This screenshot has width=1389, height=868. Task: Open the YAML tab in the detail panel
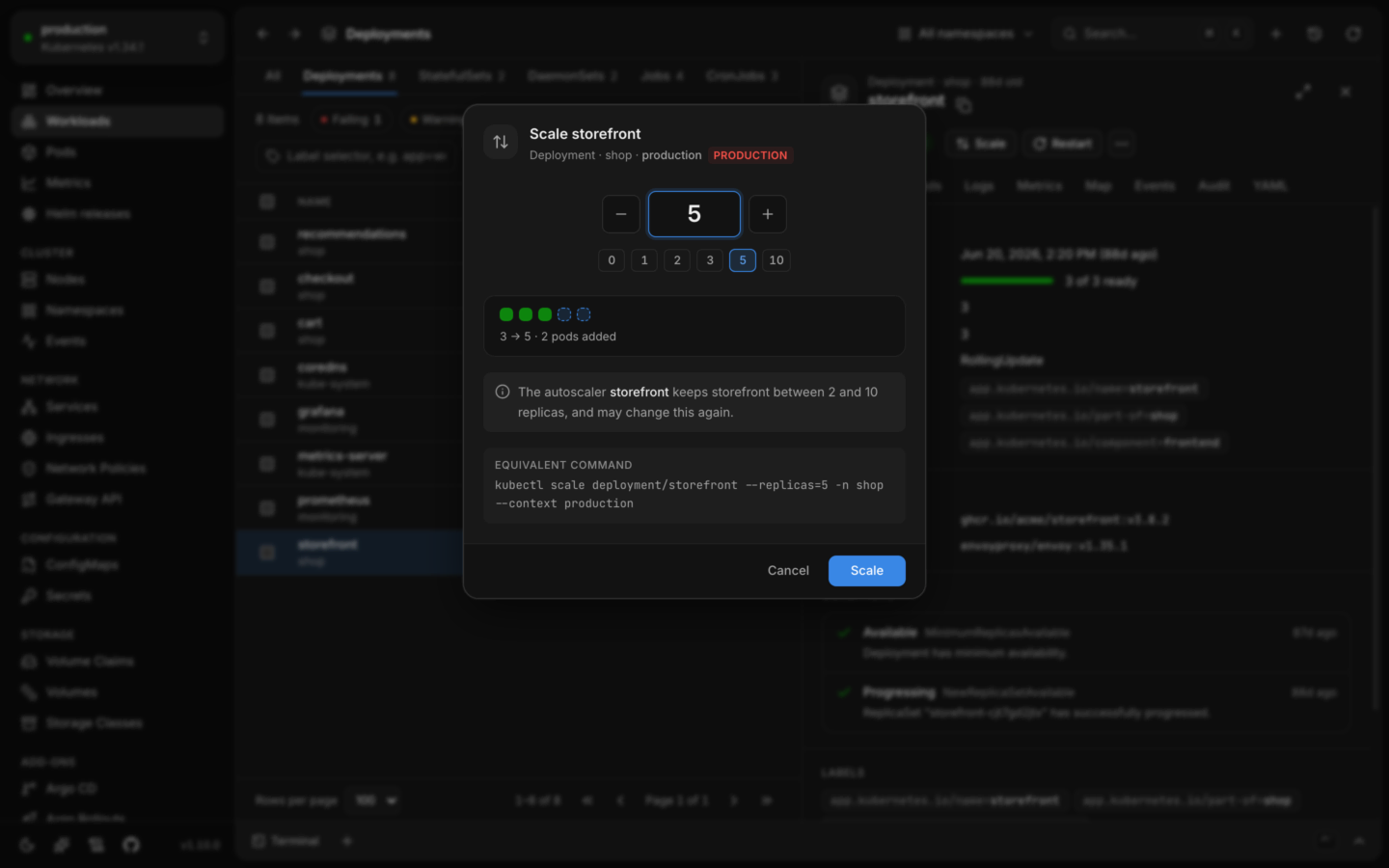(x=1270, y=185)
